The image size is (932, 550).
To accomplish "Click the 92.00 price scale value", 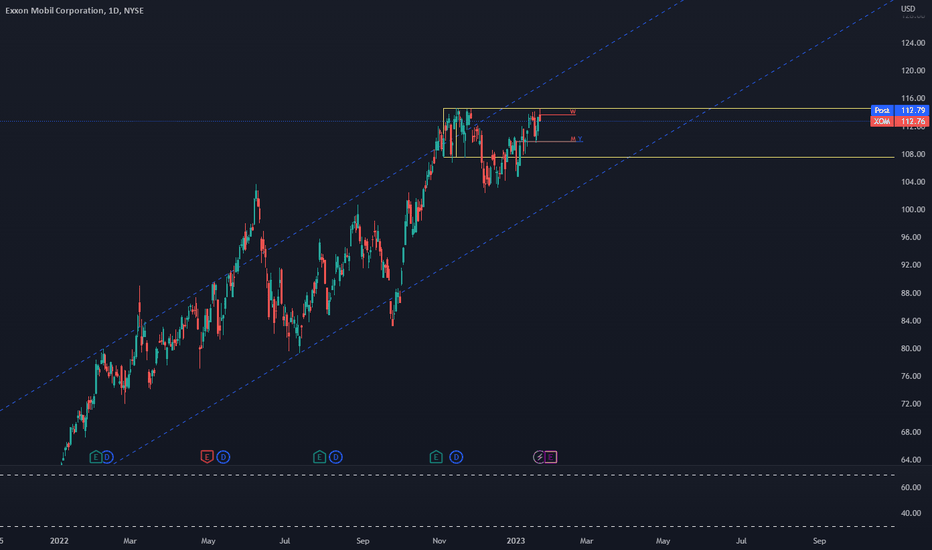I will click(913, 265).
